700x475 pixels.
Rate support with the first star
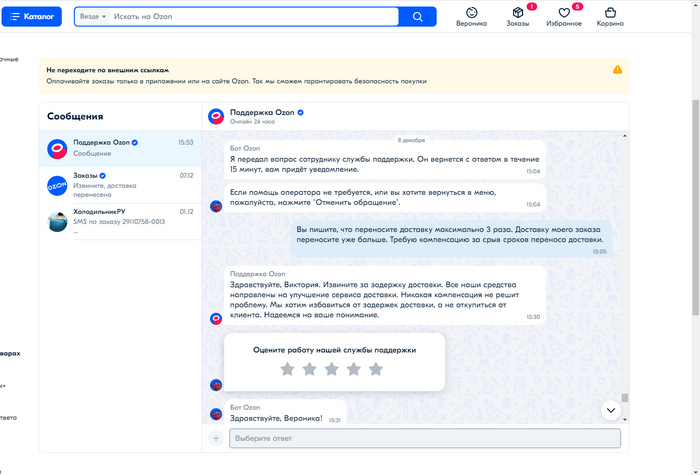pos(287,369)
